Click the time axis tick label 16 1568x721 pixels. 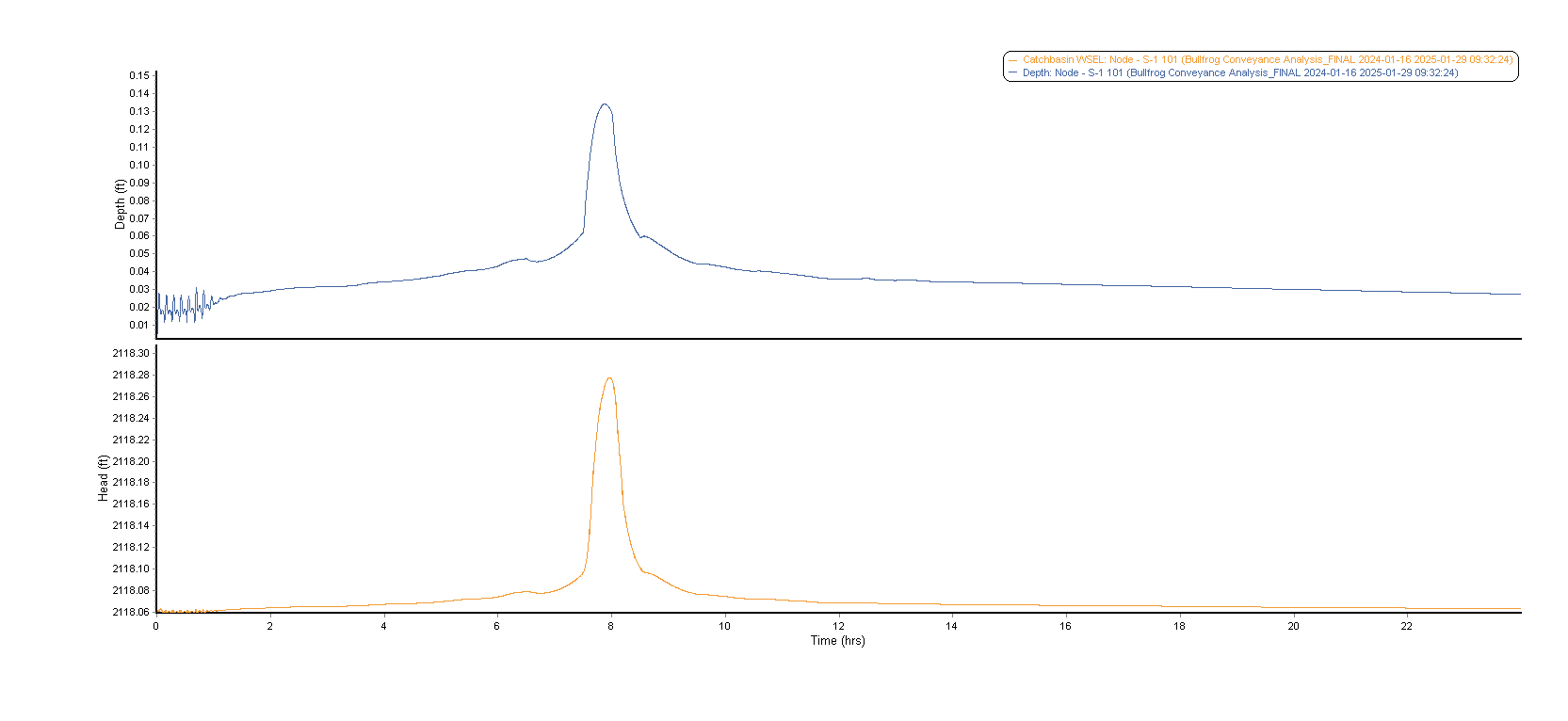(1065, 626)
